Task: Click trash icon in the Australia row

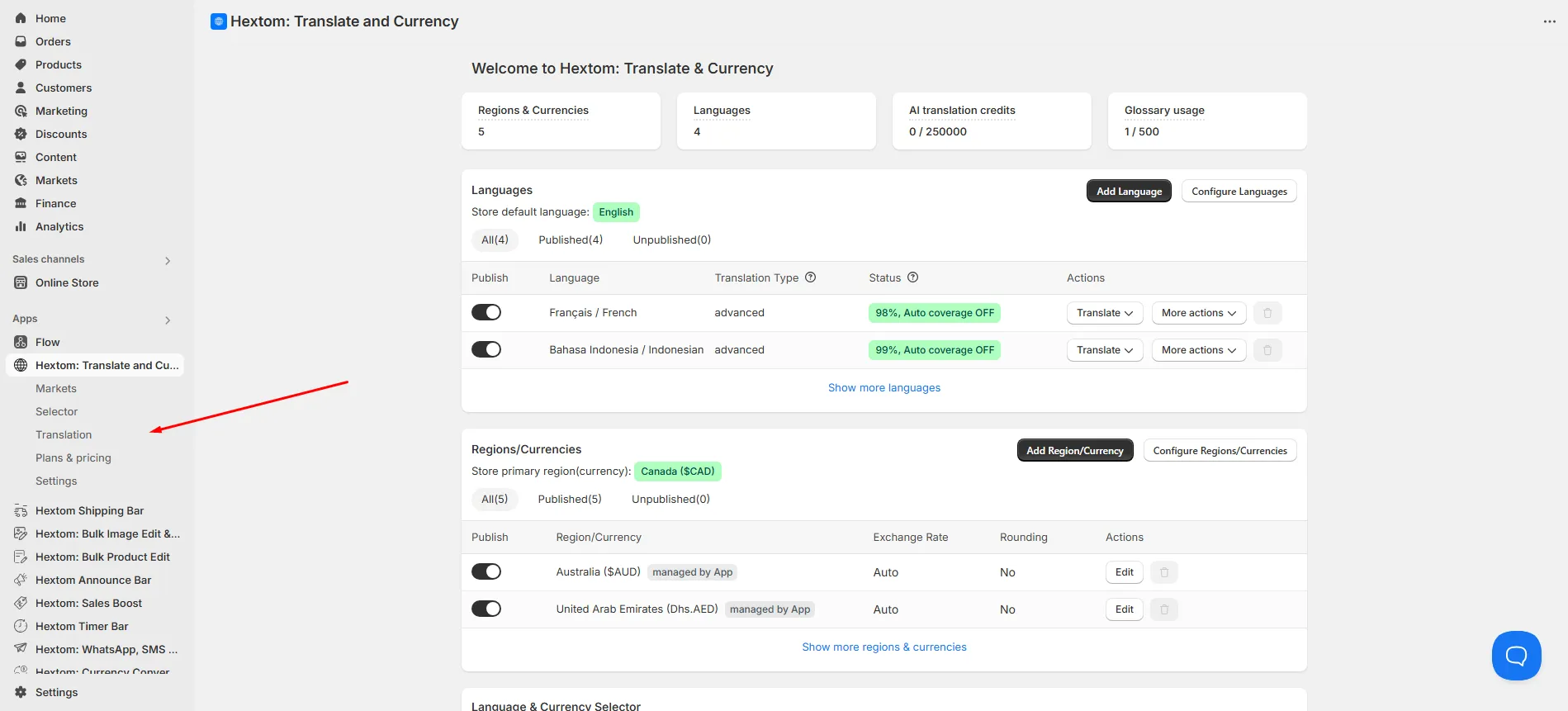Action: coord(1164,572)
